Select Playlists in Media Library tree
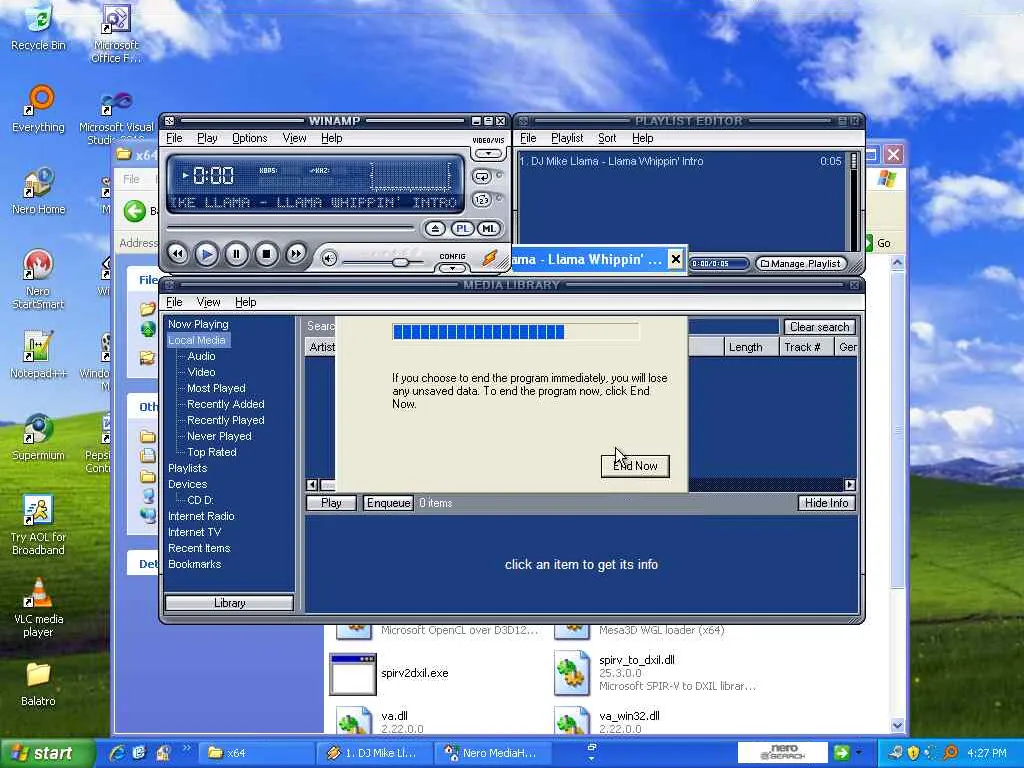 (x=187, y=468)
